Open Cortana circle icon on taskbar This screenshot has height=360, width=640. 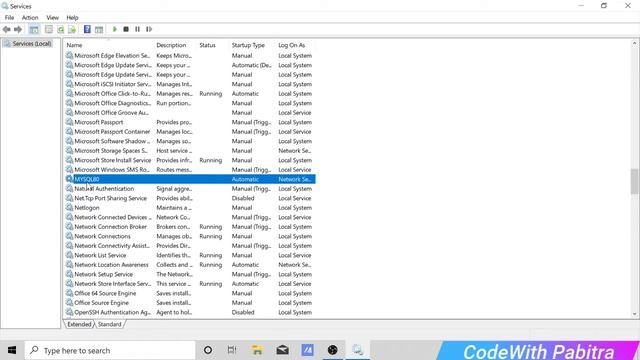208,350
